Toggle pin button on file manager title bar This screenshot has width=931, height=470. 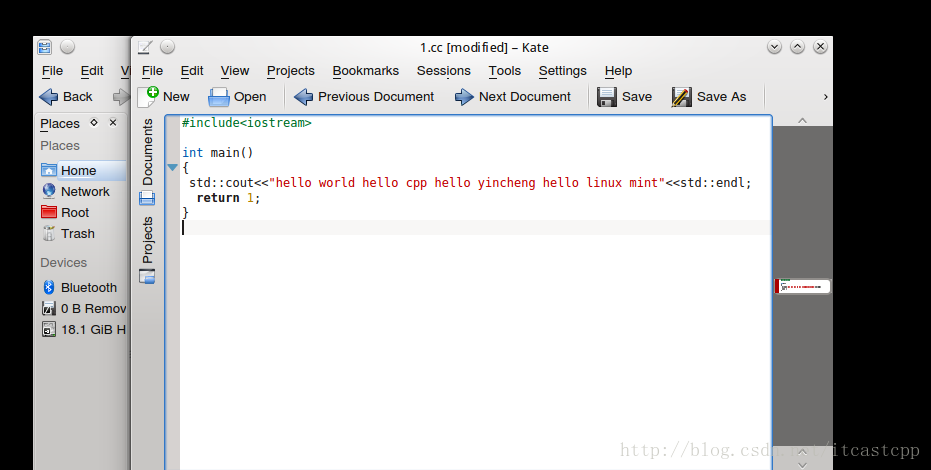click(x=68, y=47)
